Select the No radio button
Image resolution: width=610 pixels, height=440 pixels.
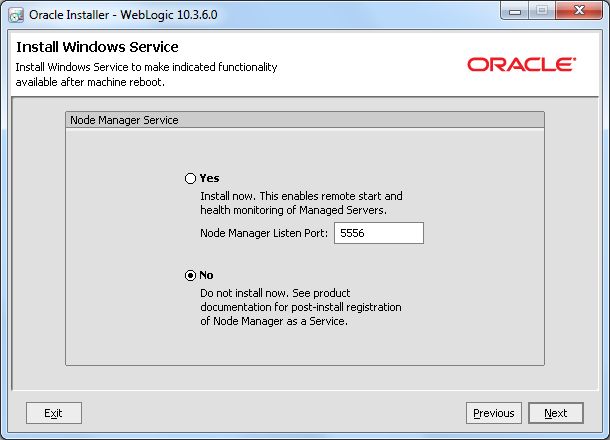click(190, 275)
